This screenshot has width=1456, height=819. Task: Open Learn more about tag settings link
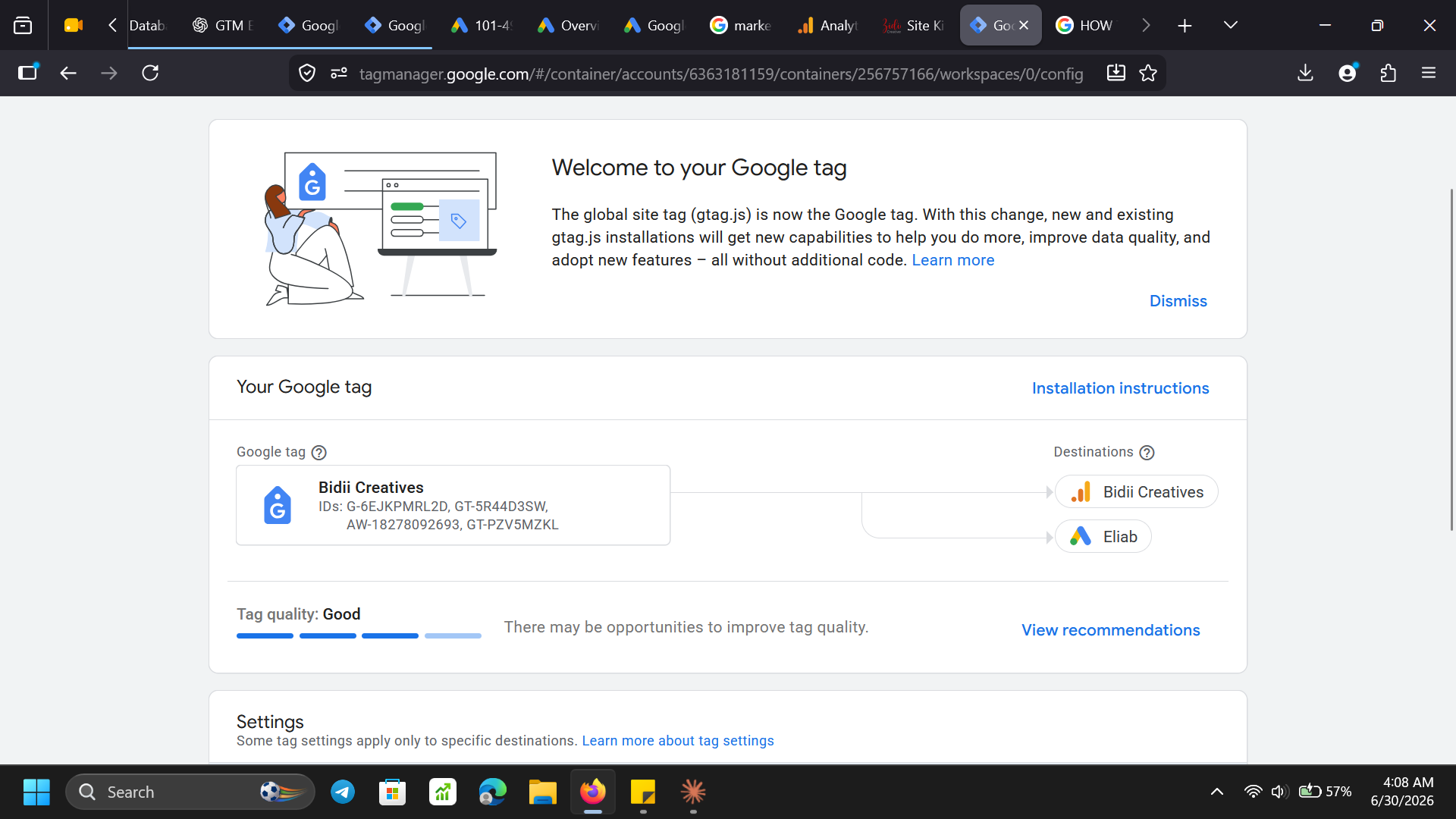(677, 741)
